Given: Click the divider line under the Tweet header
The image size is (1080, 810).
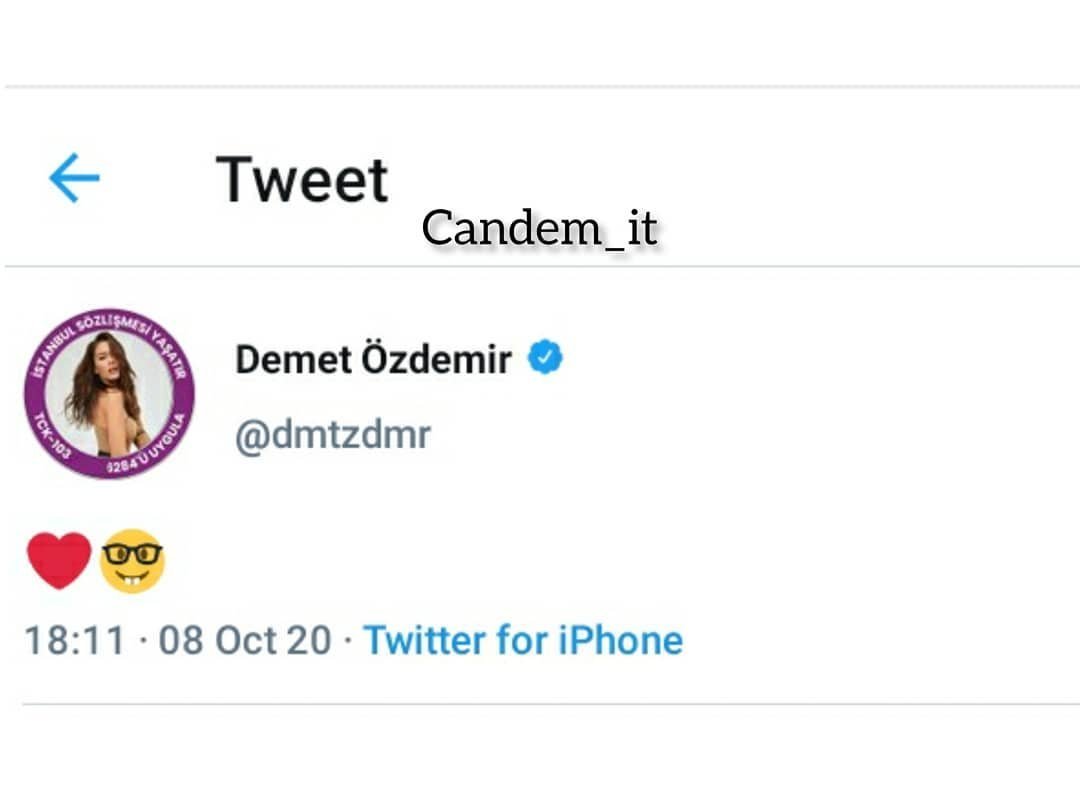Looking at the screenshot, I should coord(540,266).
